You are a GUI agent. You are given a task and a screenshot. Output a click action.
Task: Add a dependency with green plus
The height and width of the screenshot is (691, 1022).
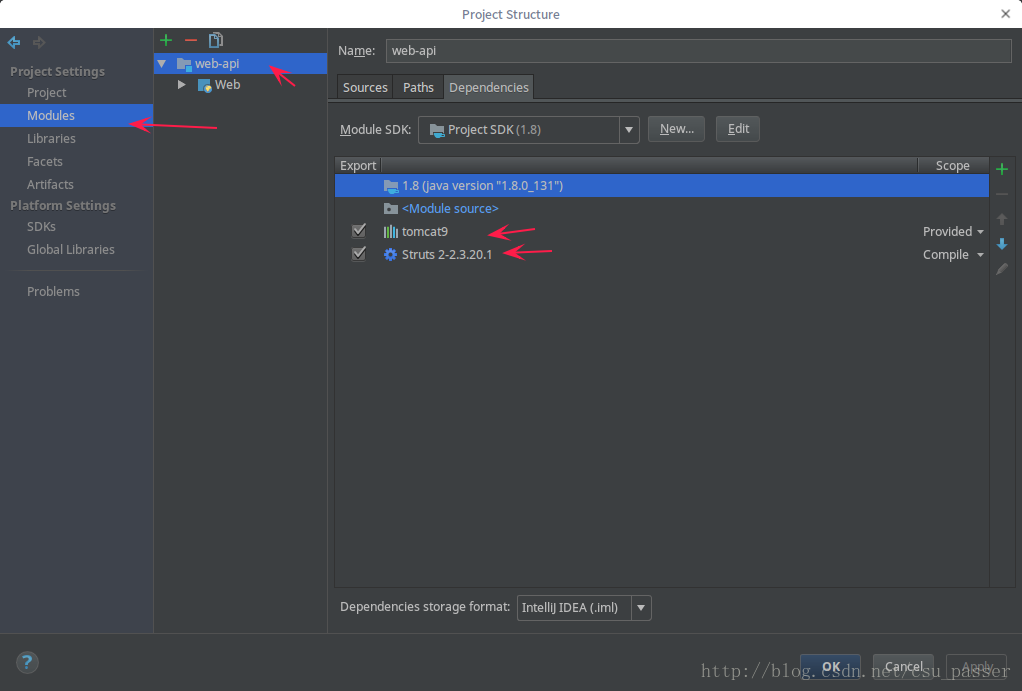1002,169
